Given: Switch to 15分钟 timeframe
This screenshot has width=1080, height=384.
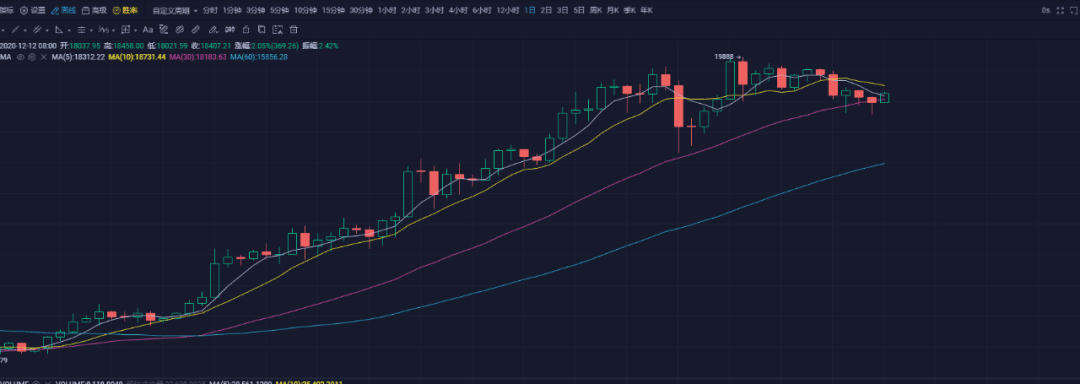Looking at the screenshot, I should point(333,10).
